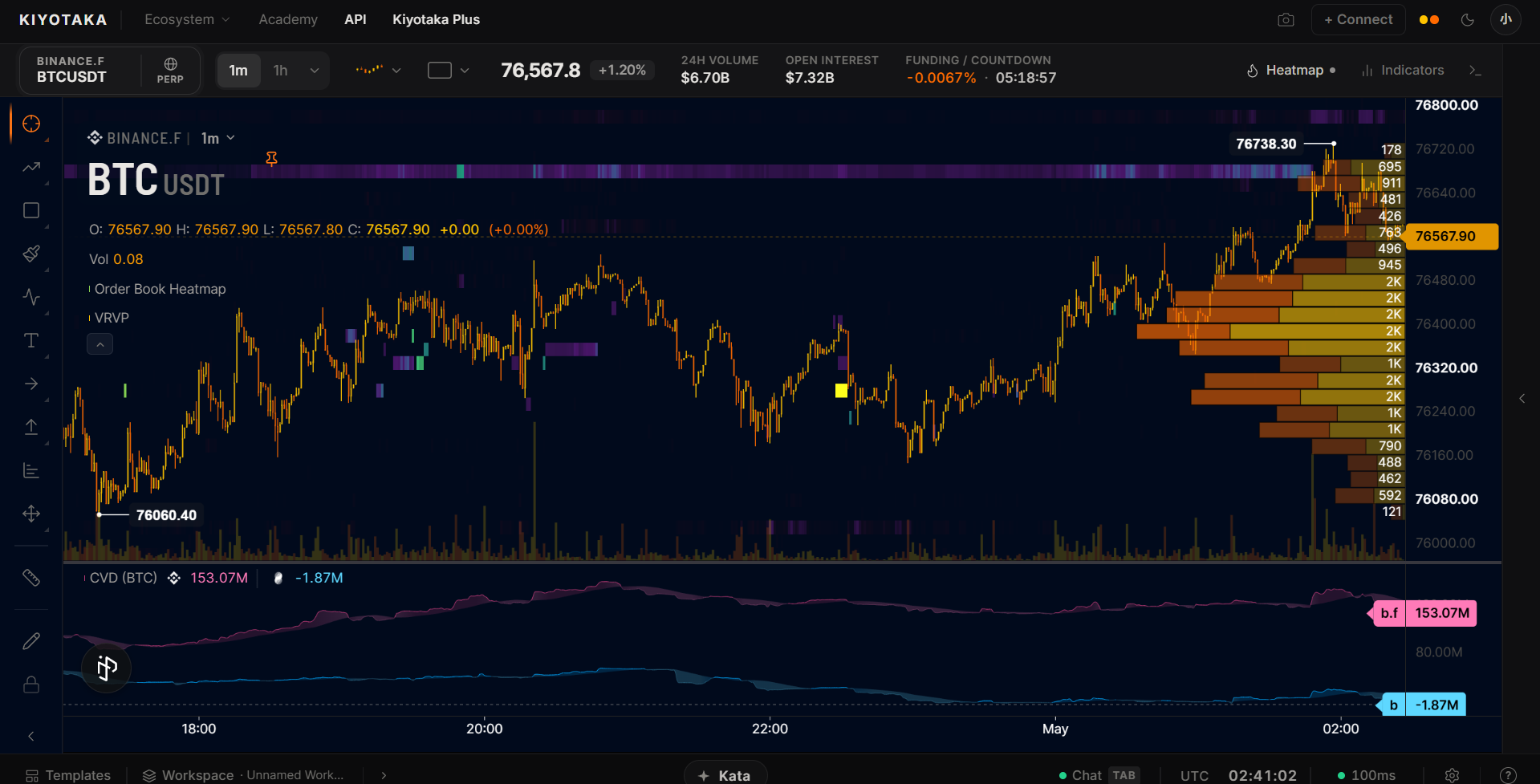Expand the right side panel arrow
The height and width of the screenshot is (784, 1540).
pos(1522,398)
